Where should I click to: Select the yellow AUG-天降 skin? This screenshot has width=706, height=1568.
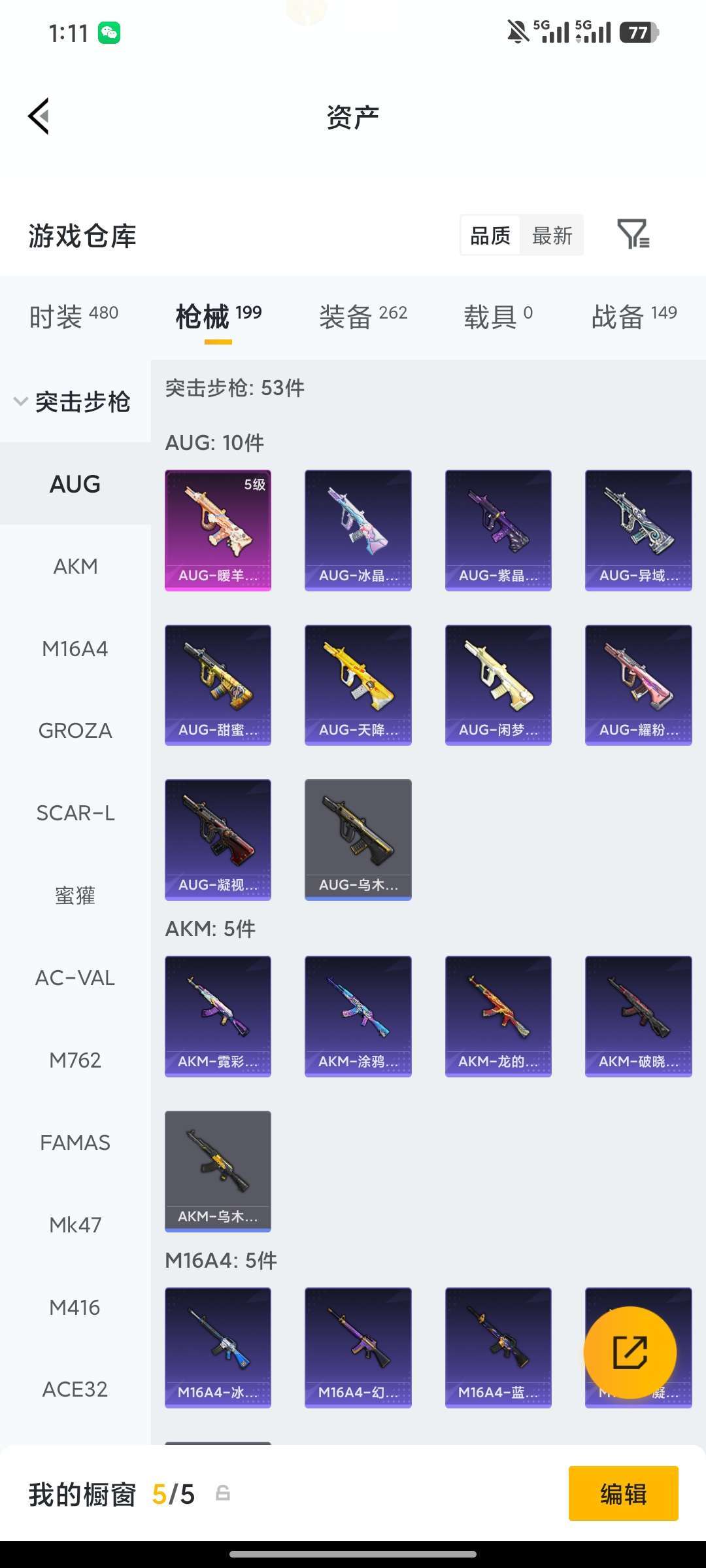pyautogui.click(x=358, y=685)
